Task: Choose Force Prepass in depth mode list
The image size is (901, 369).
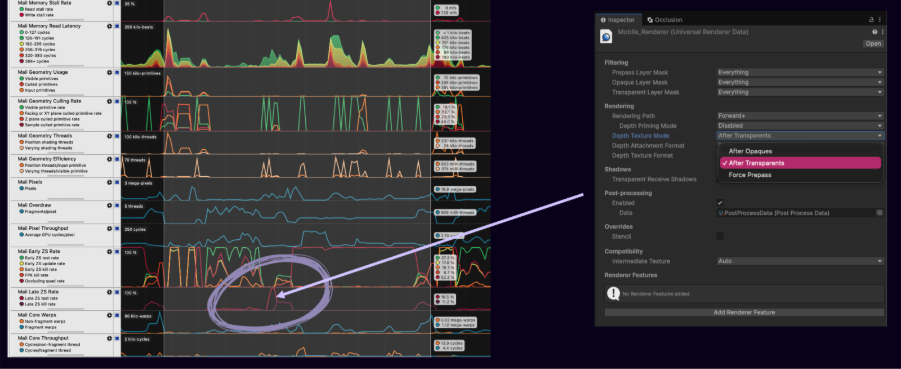Action: coord(800,175)
